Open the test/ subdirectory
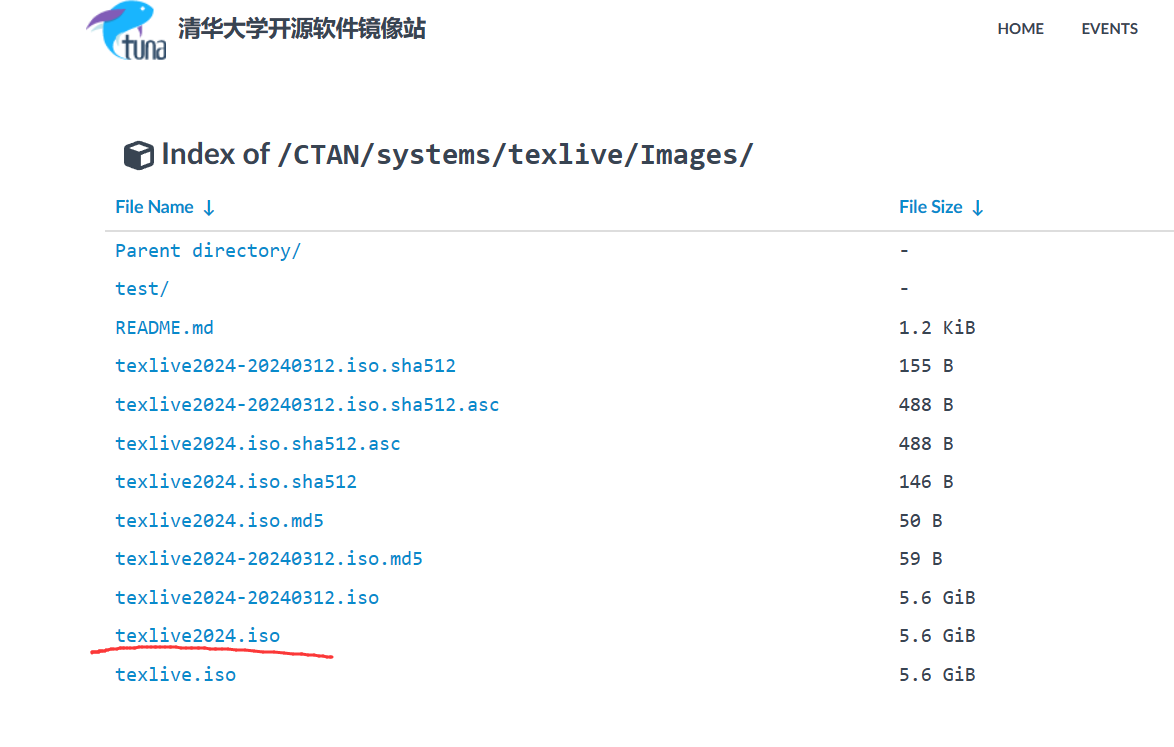The width and height of the screenshot is (1174, 747). (x=142, y=288)
